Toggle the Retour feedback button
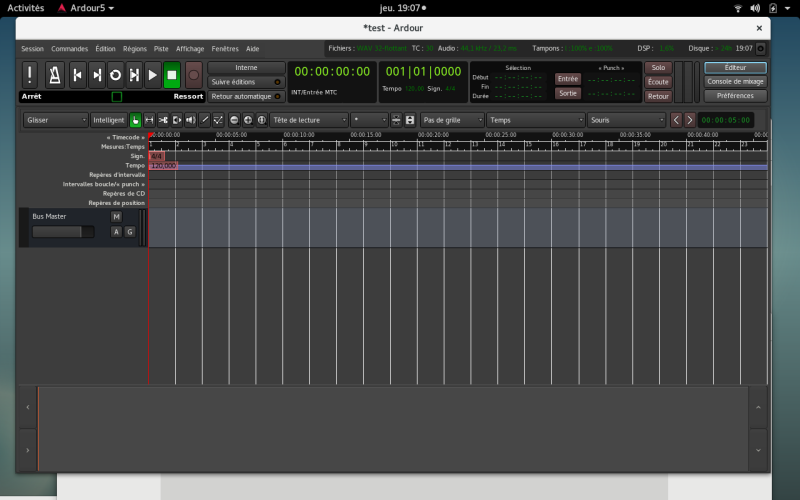The height and width of the screenshot is (500, 800). point(658,96)
